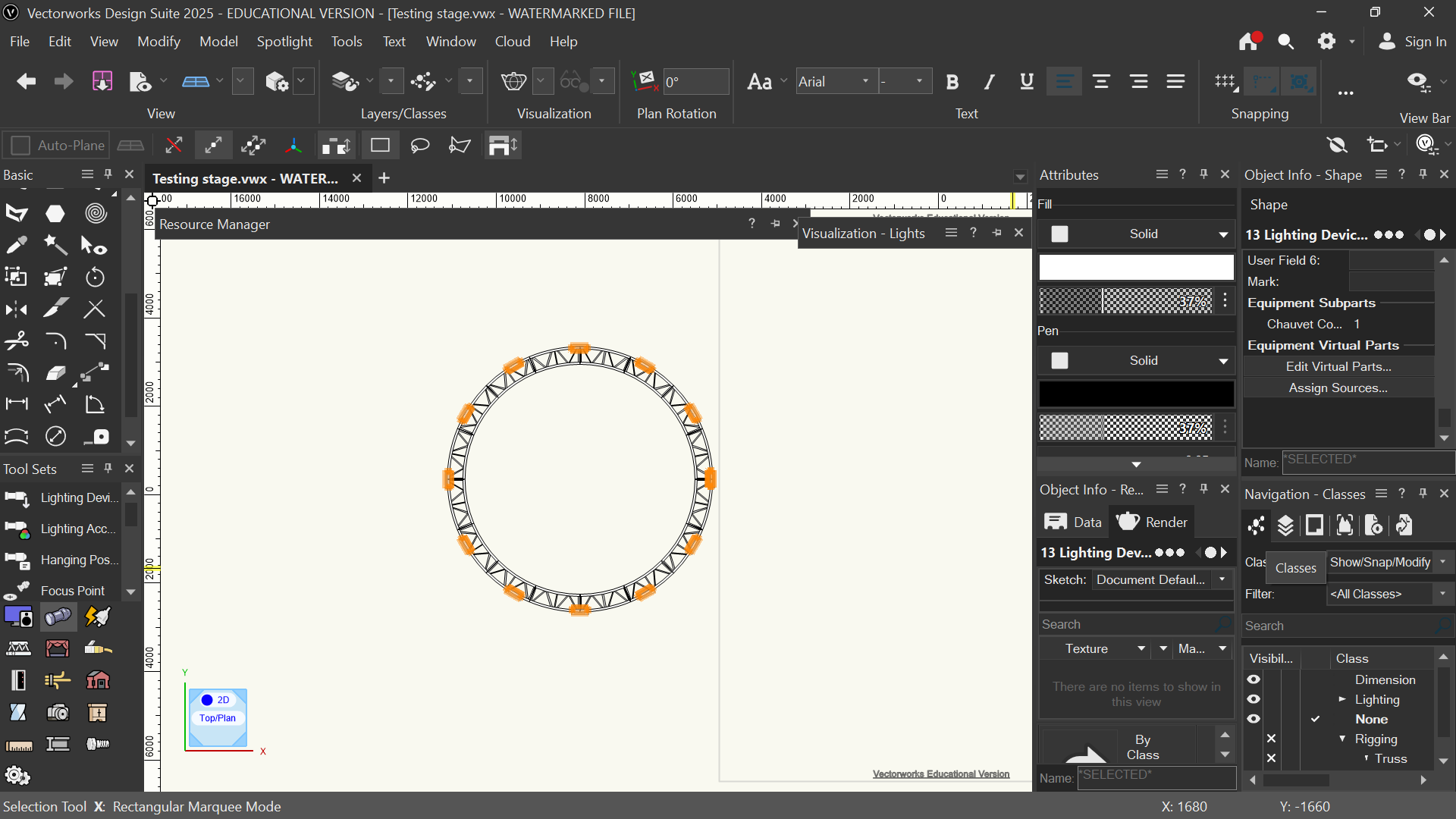The height and width of the screenshot is (819, 1456).
Task: Click Bold text formatting icon
Action: [x=952, y=82]
